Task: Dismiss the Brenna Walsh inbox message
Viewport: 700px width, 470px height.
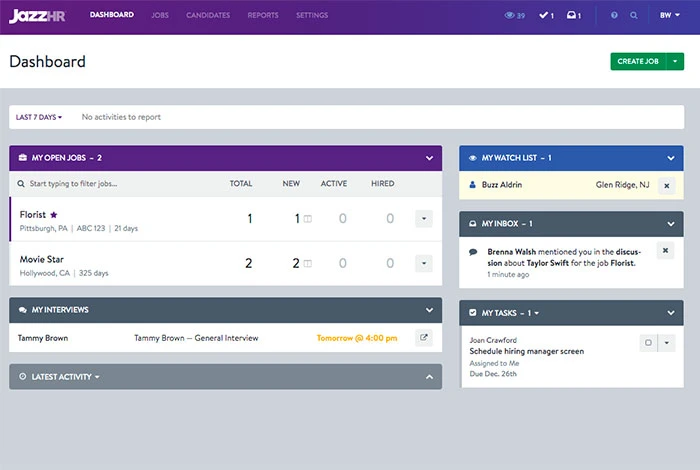Action: (666, 250)
